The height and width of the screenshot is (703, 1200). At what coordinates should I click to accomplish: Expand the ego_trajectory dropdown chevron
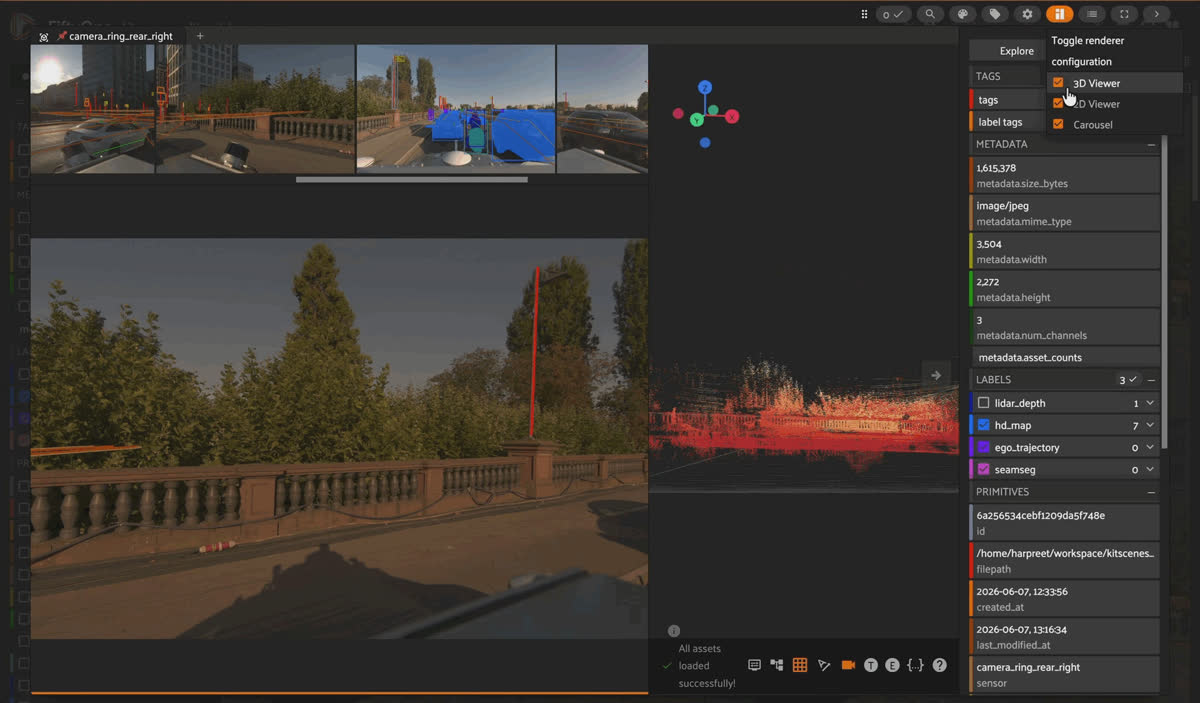1150,447
